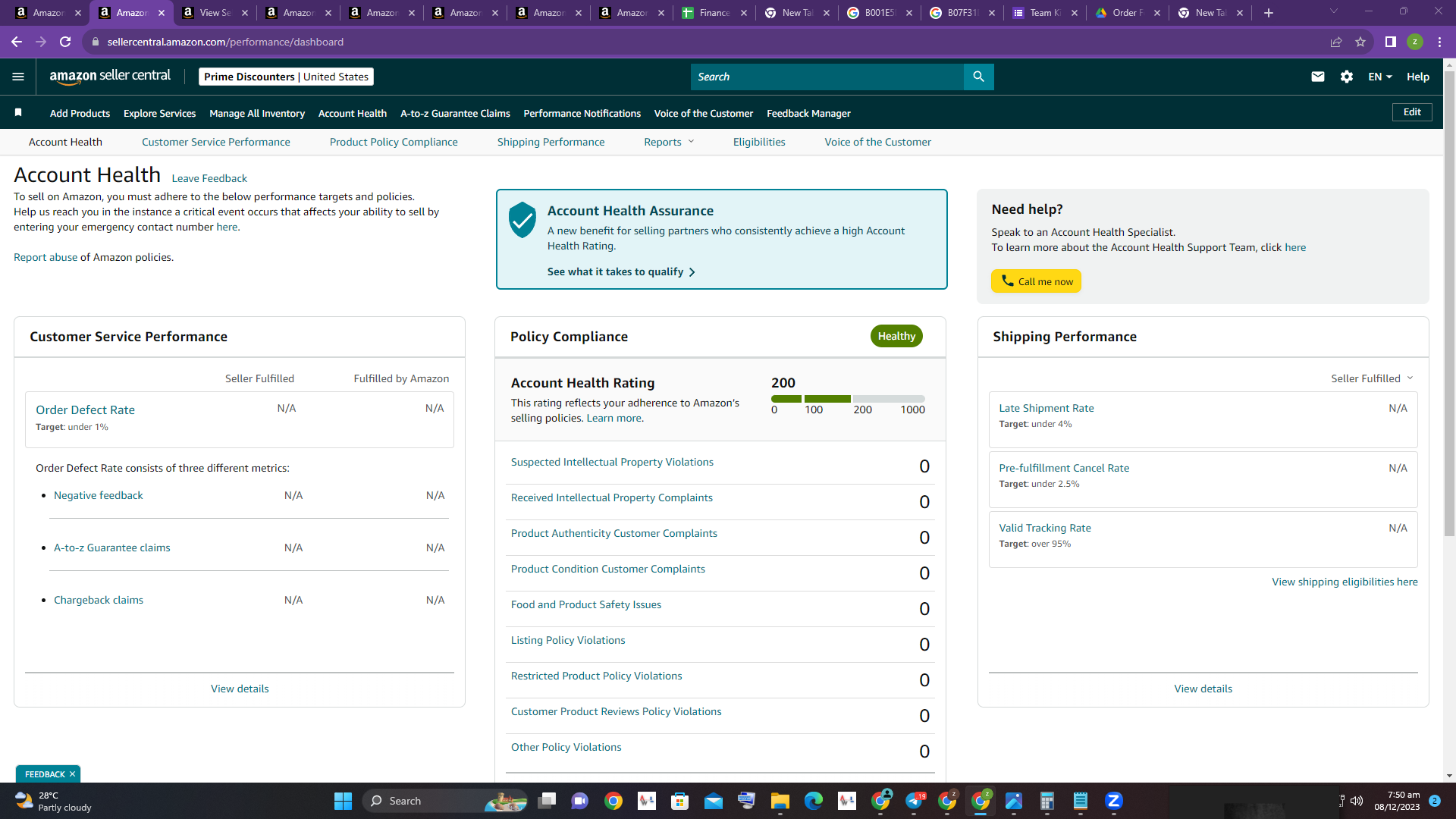
Task: Open Calculator from the taskbar
Action: pos(1047,801)
